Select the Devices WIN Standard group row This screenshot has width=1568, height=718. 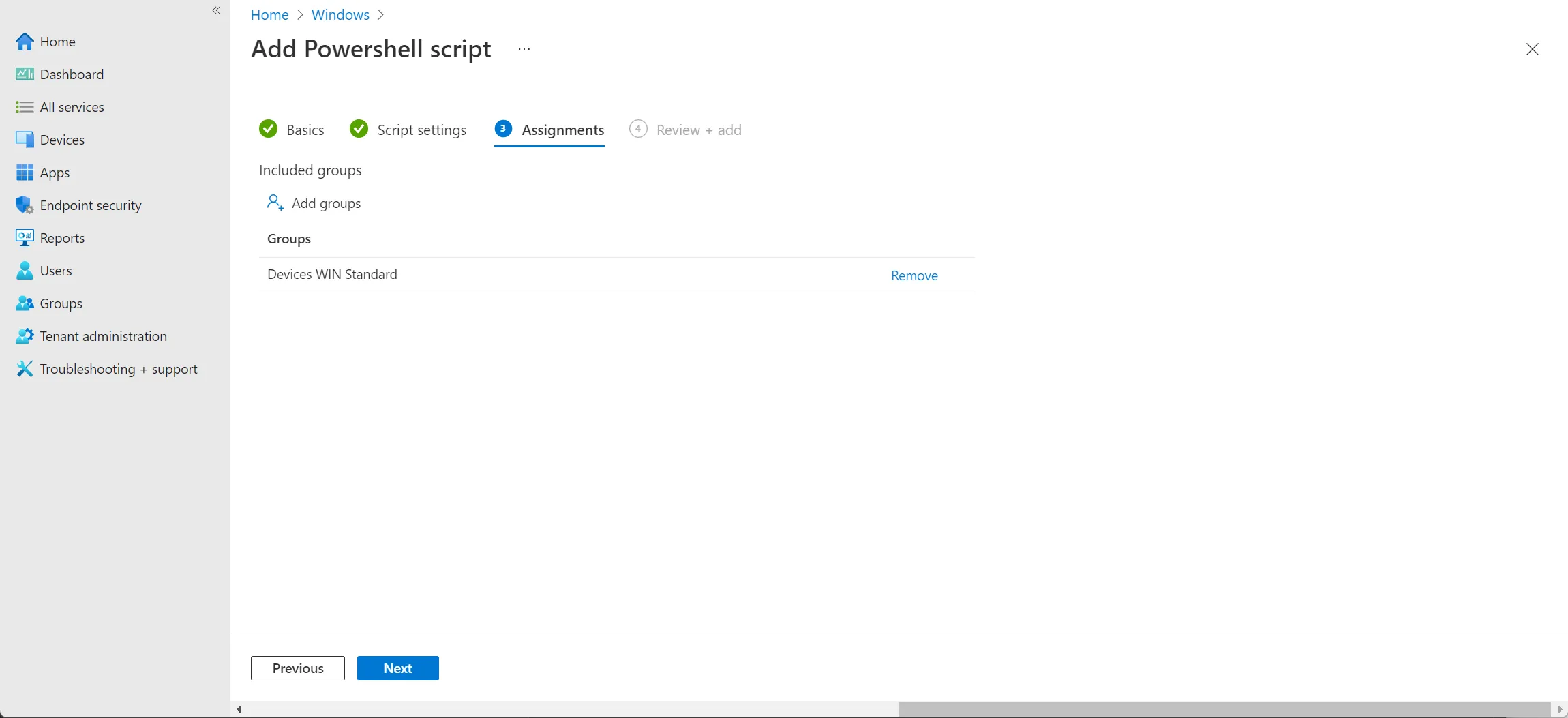coord(617,274)
